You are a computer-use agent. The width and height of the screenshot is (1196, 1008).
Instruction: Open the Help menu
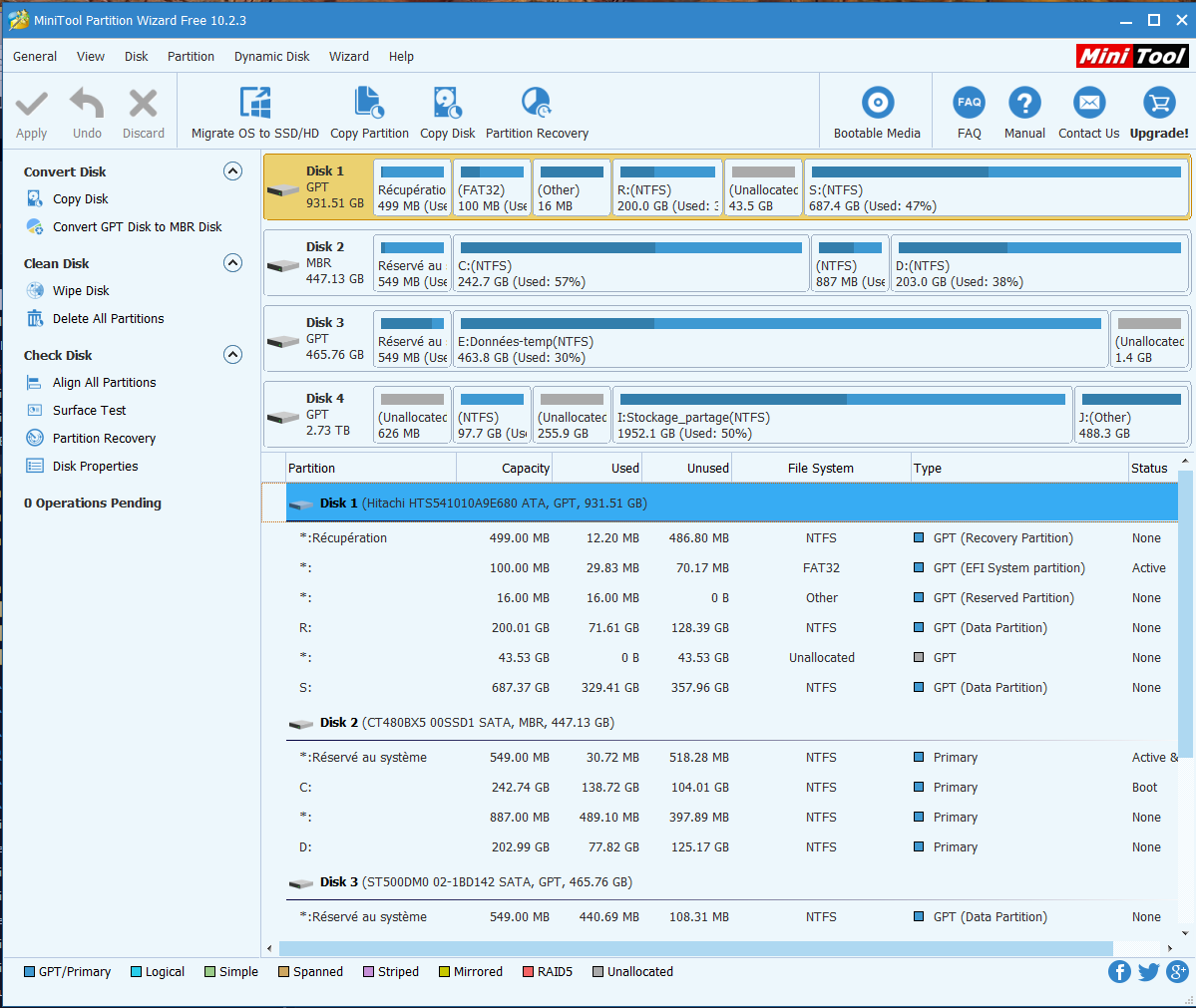tap(401, 57)
